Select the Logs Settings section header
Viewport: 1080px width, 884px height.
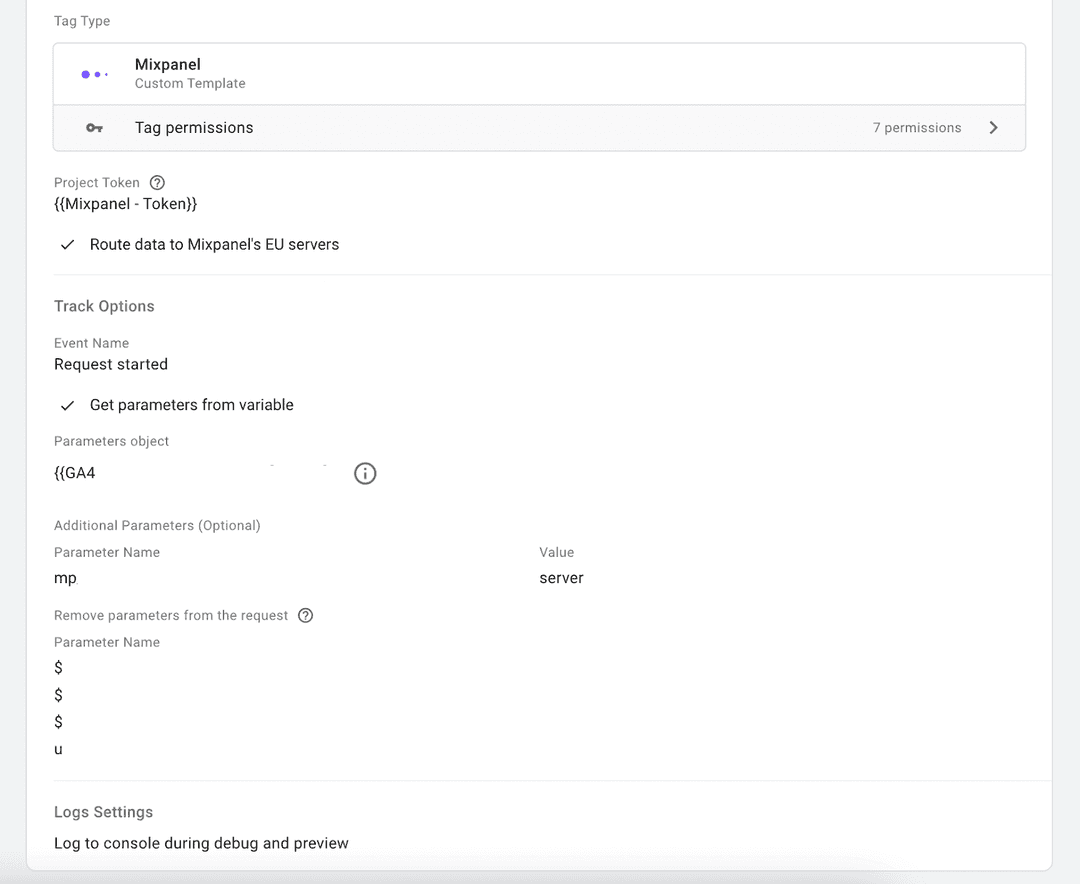tap(104, 812)
